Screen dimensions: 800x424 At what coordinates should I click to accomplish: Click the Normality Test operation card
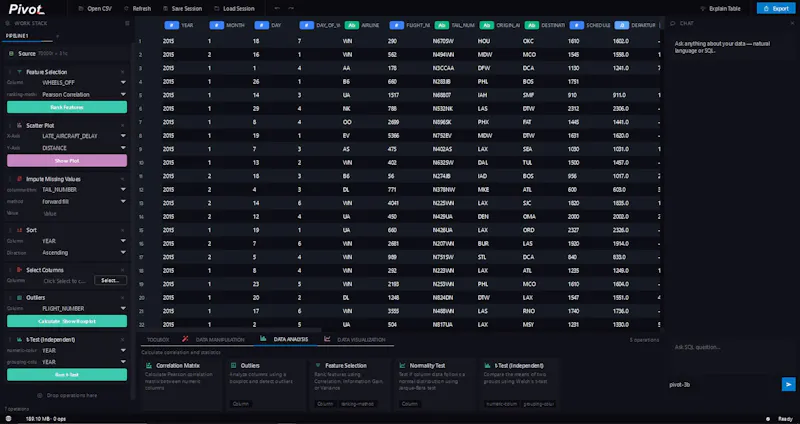(435, 384)
